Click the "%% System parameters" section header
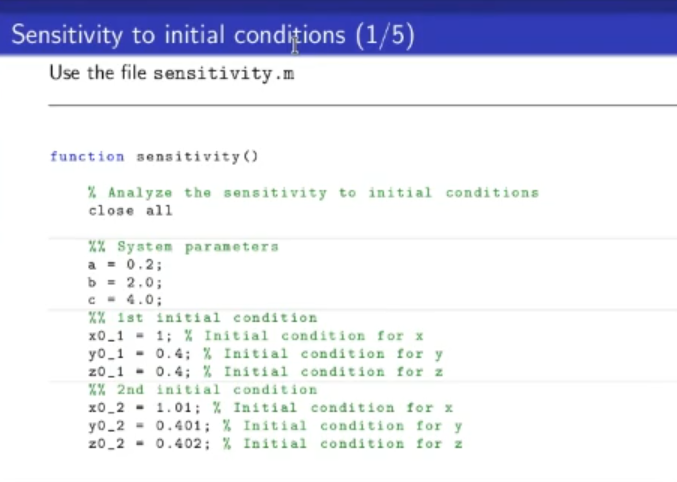The image size is (677, 482). [x=183, y=246]
